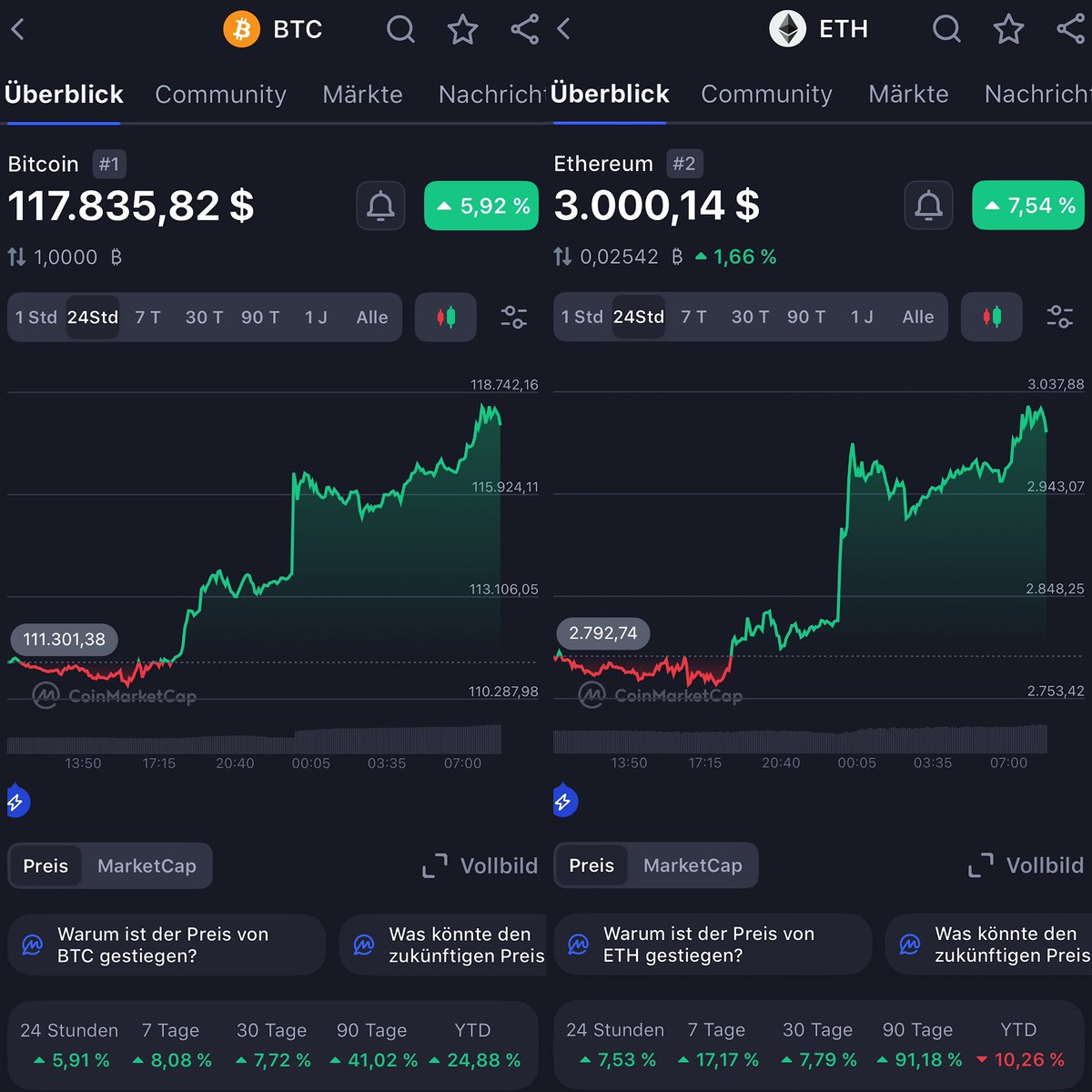This screenshot has width=1092, height=1092.
Task: Tap the Bitcoin #1 rank badge
Action: 109,165
